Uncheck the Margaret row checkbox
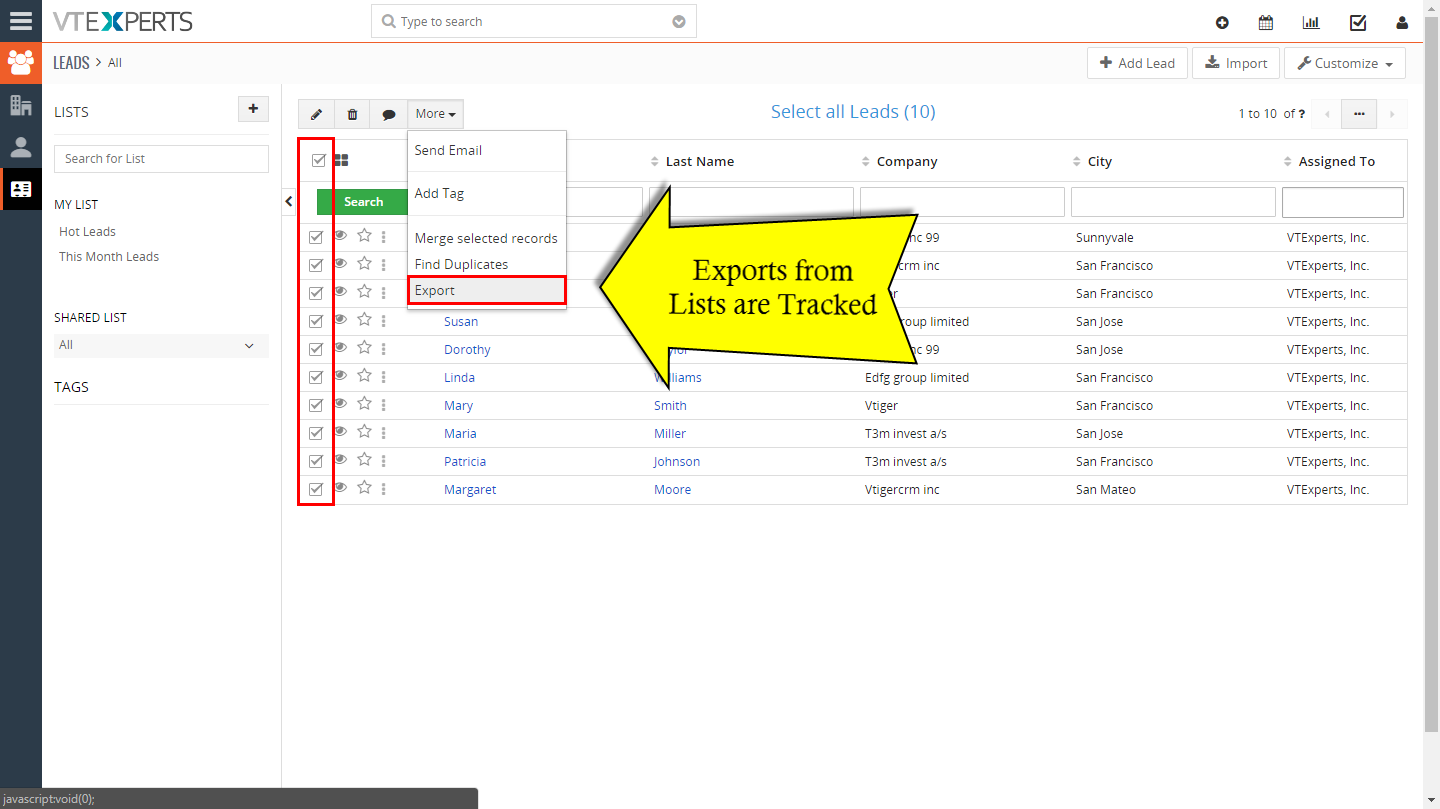The height and width of the screenshot is (809, 1440). point(316,489)
